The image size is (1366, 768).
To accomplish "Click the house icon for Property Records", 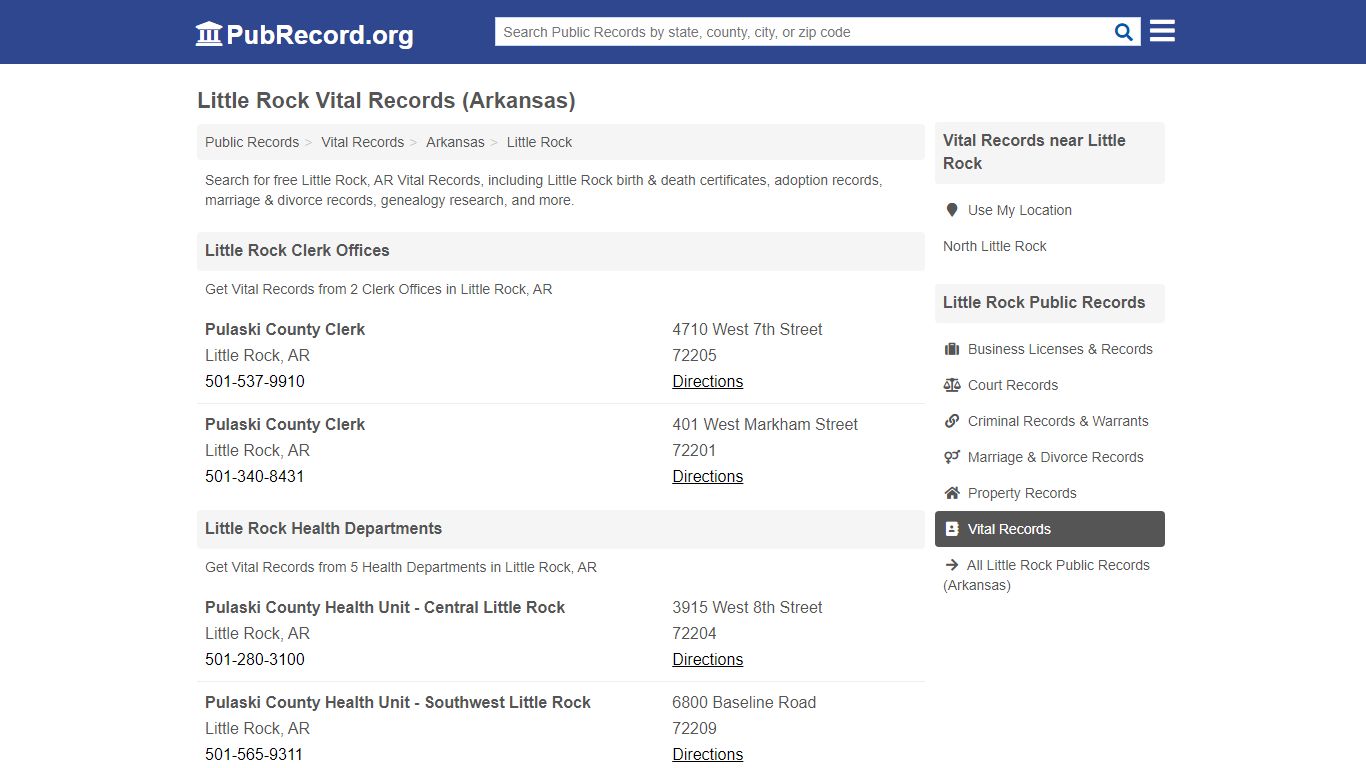I will 952,493.
